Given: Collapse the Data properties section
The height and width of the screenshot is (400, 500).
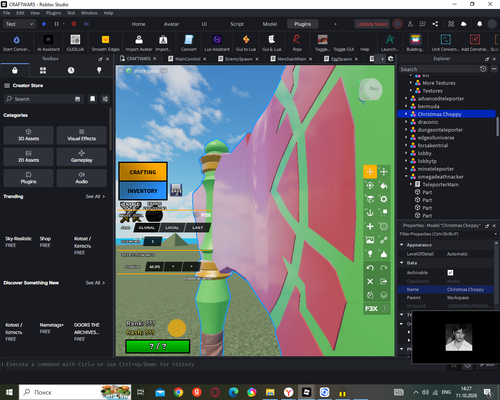Looking at the screenshot, I should tap(402, 263).
